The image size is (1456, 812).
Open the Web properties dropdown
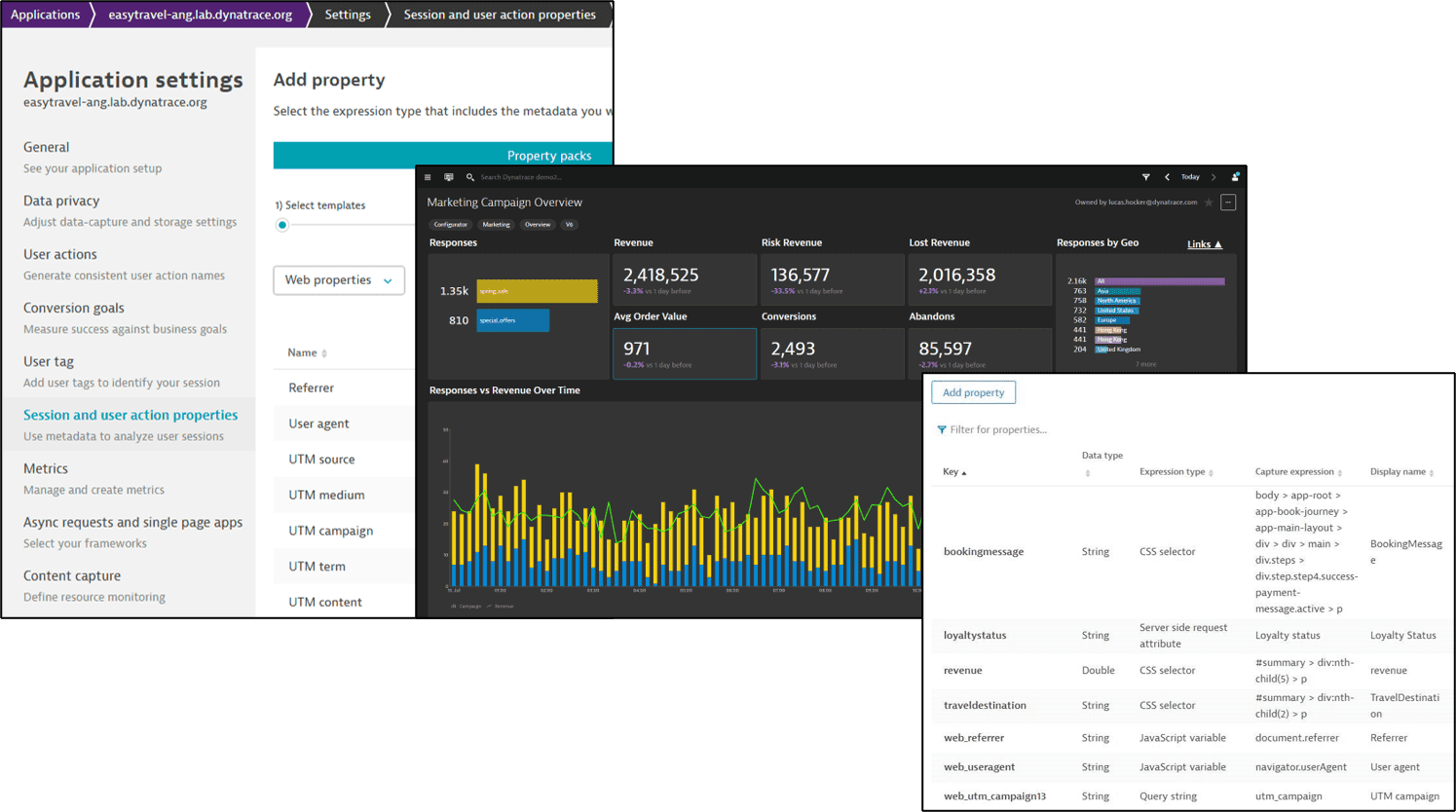pos(339,280)
